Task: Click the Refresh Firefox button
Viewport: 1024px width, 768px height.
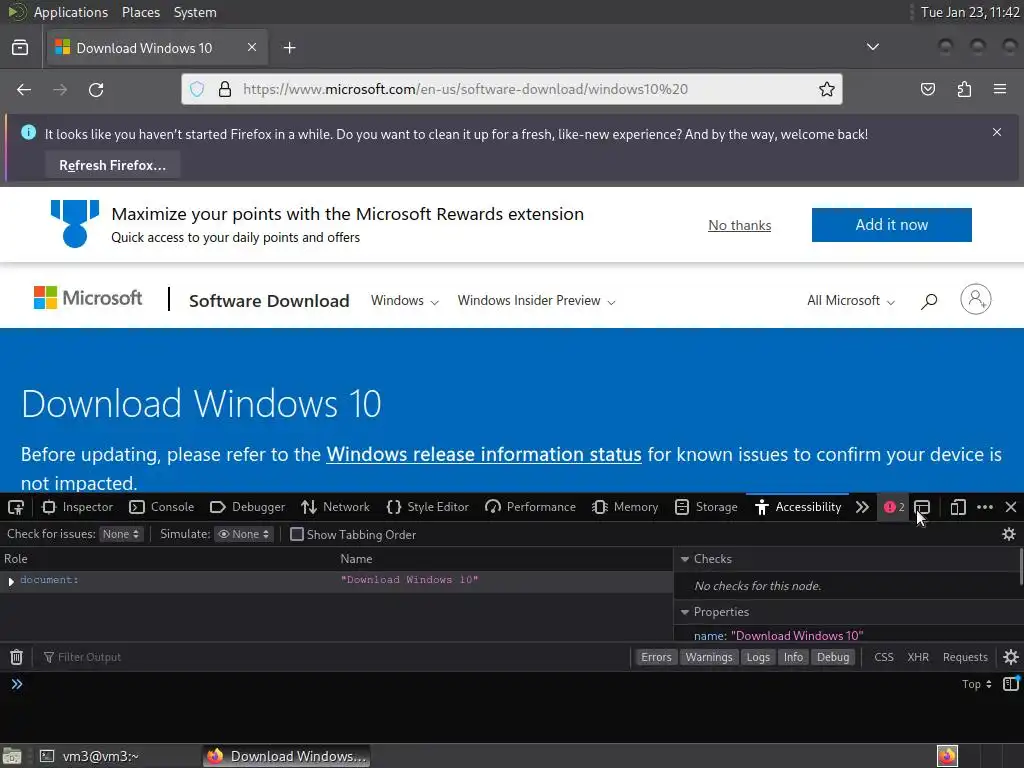Action: [x=112, y=165]
